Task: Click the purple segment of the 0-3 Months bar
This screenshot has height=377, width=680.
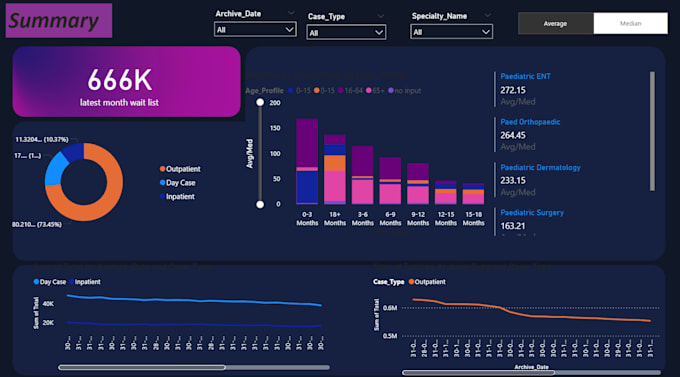Action: coord(307,143)
